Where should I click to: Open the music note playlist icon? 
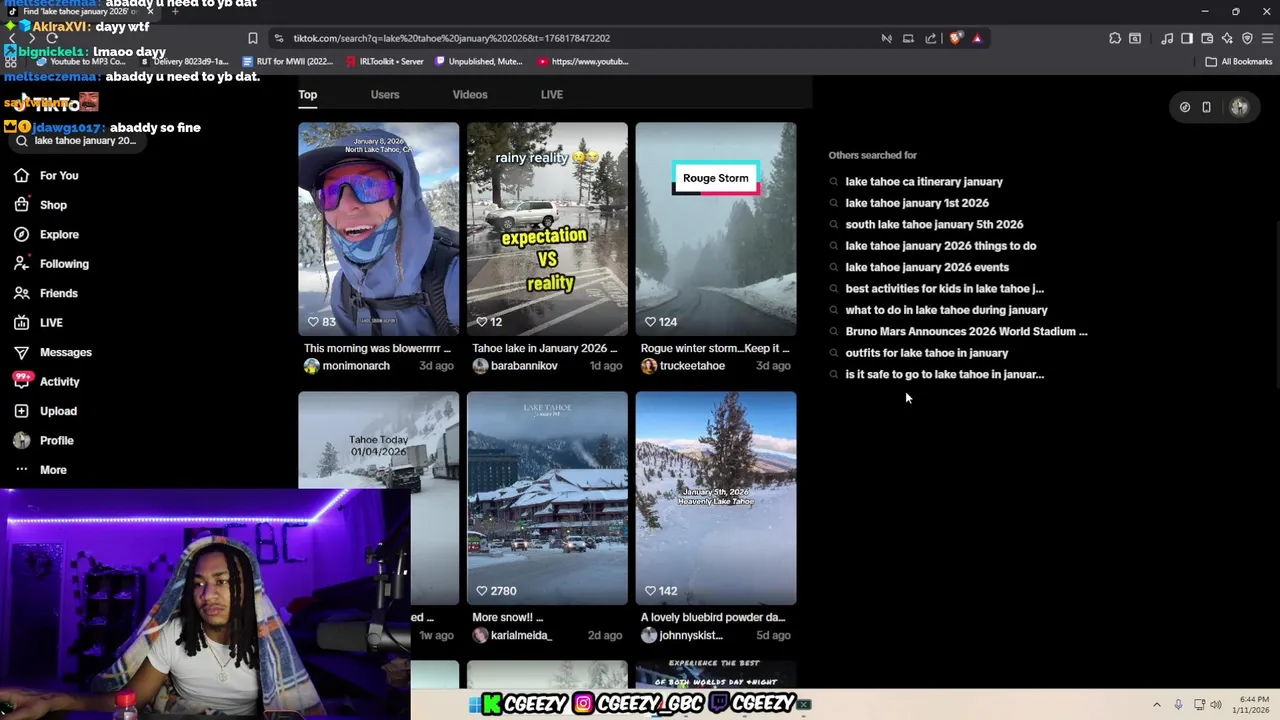pyautogui.click(x=1167, y=38)
